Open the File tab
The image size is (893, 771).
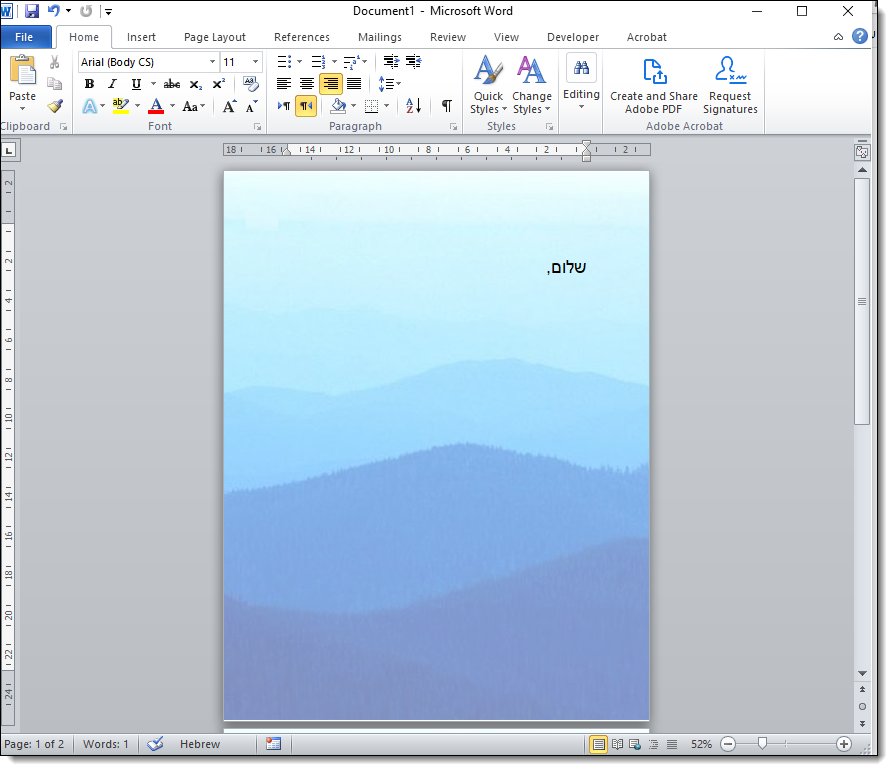point(25,37)
